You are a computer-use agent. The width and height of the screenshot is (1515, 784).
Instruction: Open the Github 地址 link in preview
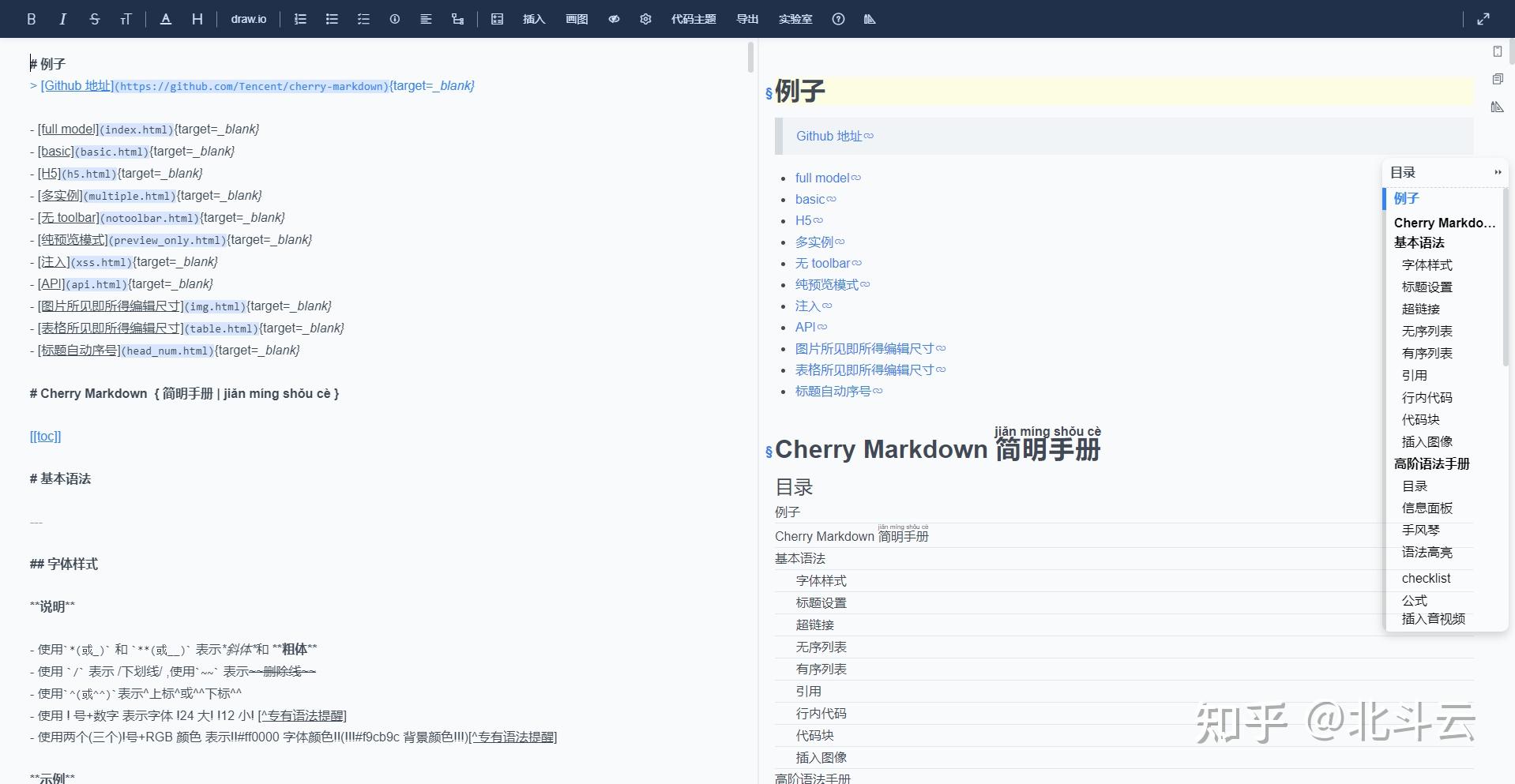click(829, 136)
